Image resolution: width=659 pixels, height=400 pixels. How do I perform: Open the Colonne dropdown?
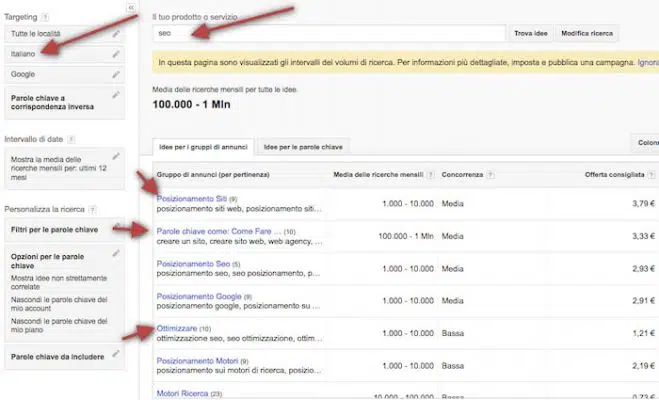click(645, 143)
